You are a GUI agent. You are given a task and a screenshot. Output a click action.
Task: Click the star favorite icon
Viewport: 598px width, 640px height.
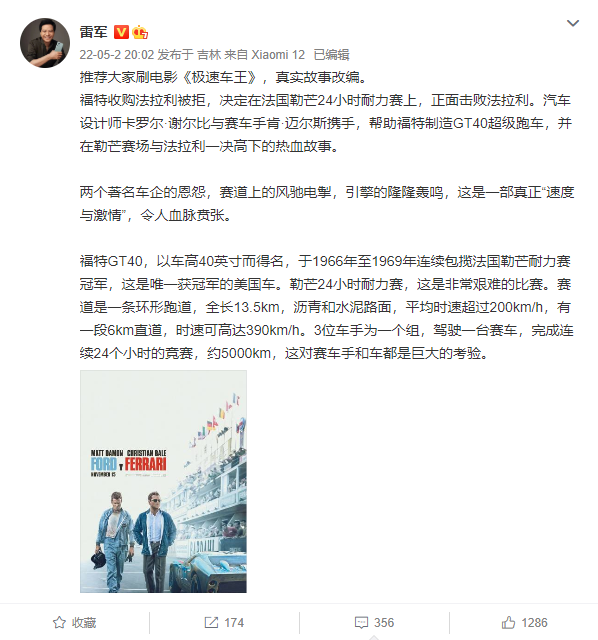pos(59,622)
